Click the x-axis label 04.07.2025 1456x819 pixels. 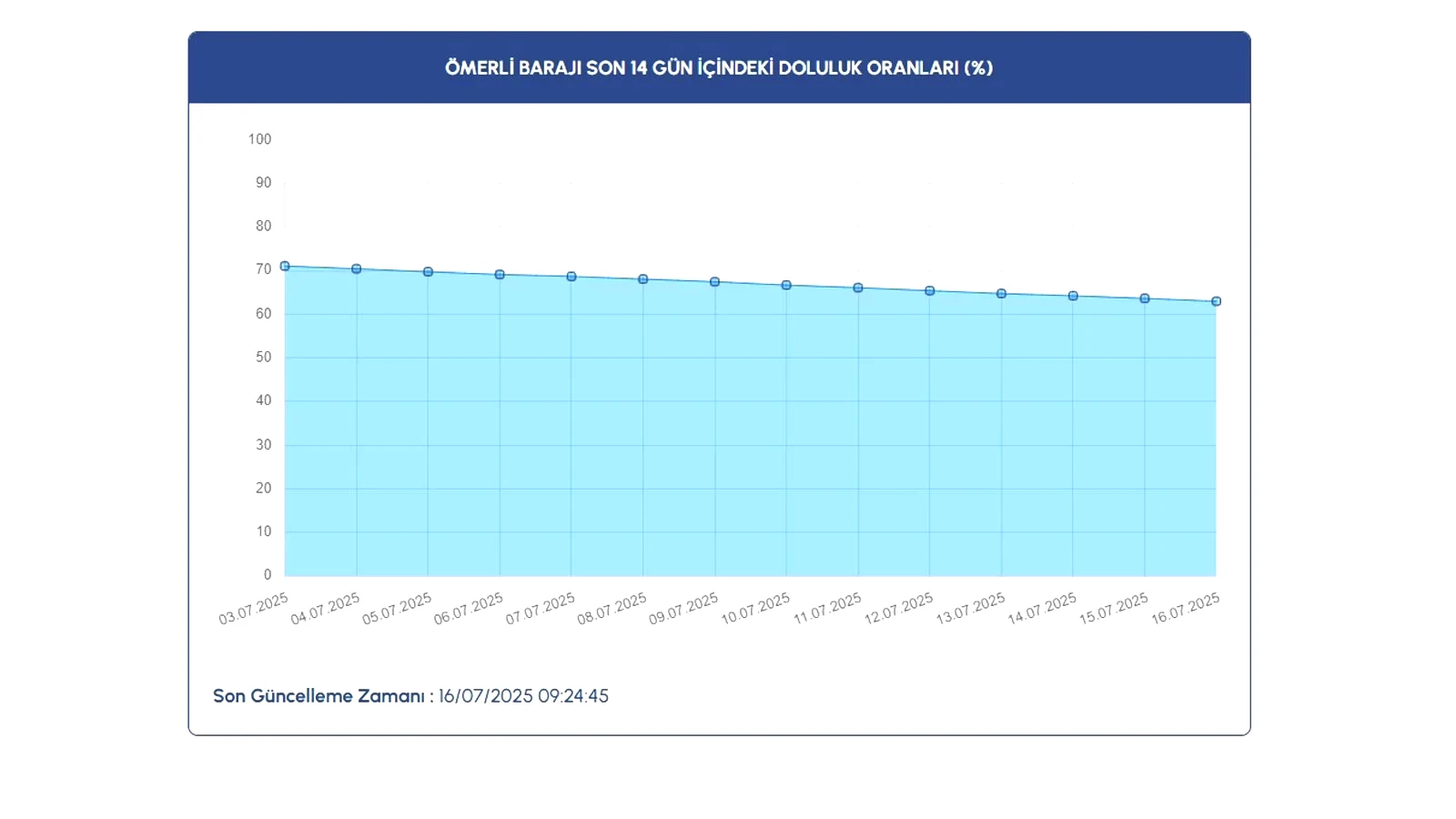[326, 609]
